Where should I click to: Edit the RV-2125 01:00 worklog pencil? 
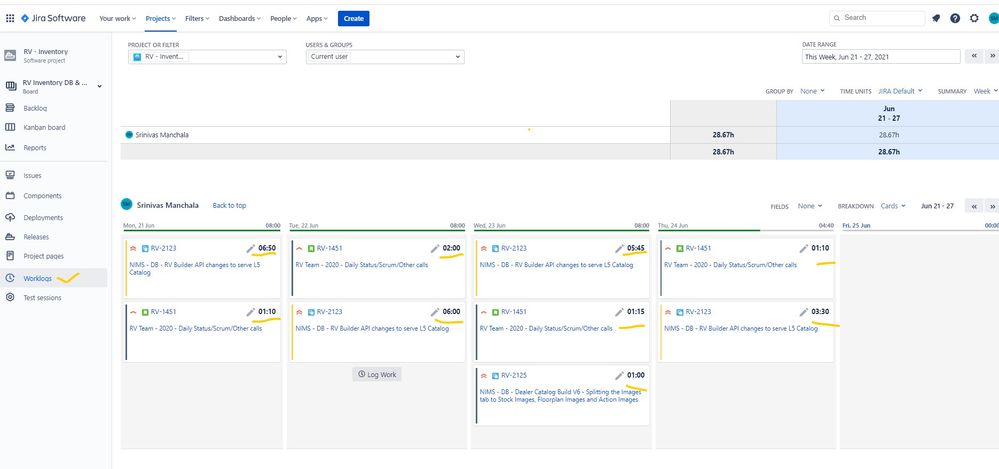pos(619,375)
